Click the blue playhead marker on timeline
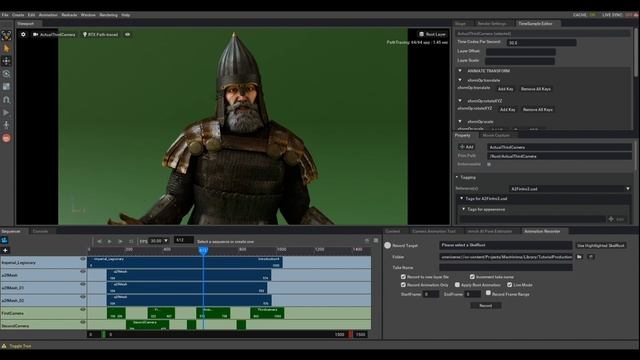640x360 pixels. 203,250
